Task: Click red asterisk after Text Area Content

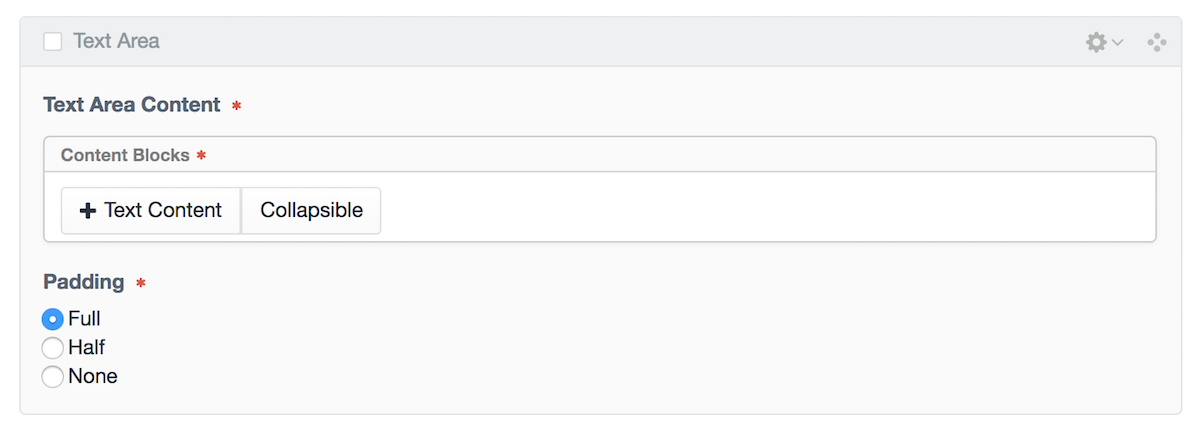Action: click(x=237, y=105)
